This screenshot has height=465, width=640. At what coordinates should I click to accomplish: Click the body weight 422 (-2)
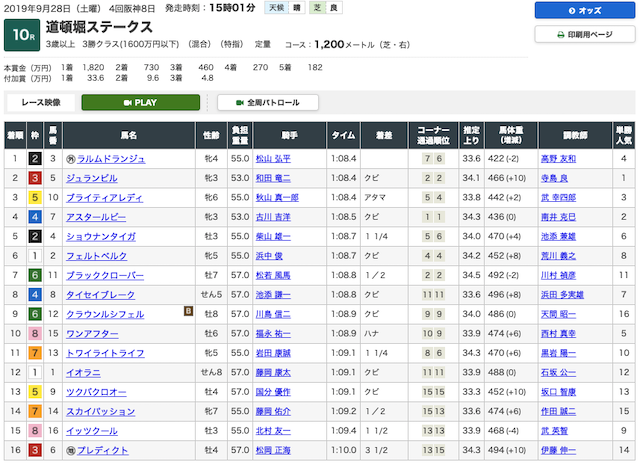503,158
